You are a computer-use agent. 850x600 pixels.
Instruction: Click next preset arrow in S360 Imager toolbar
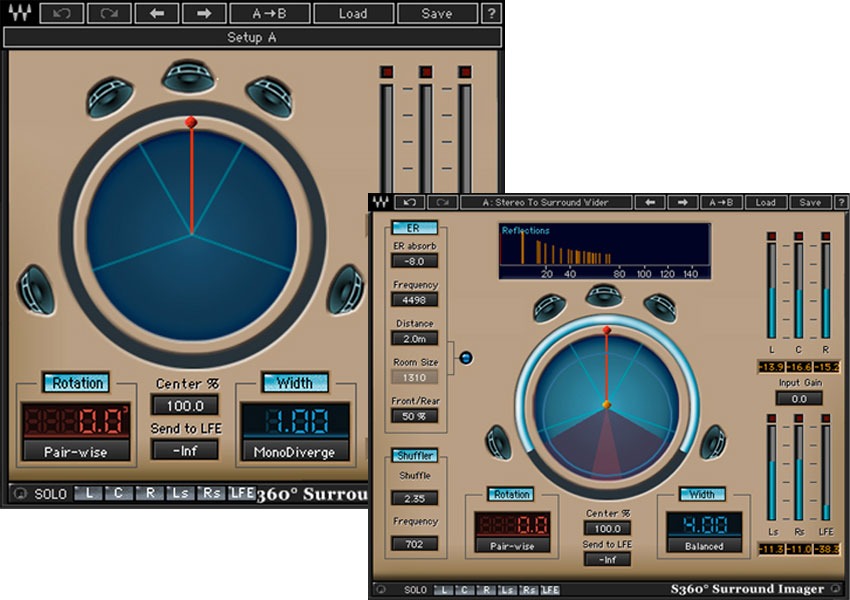[682, 202]
